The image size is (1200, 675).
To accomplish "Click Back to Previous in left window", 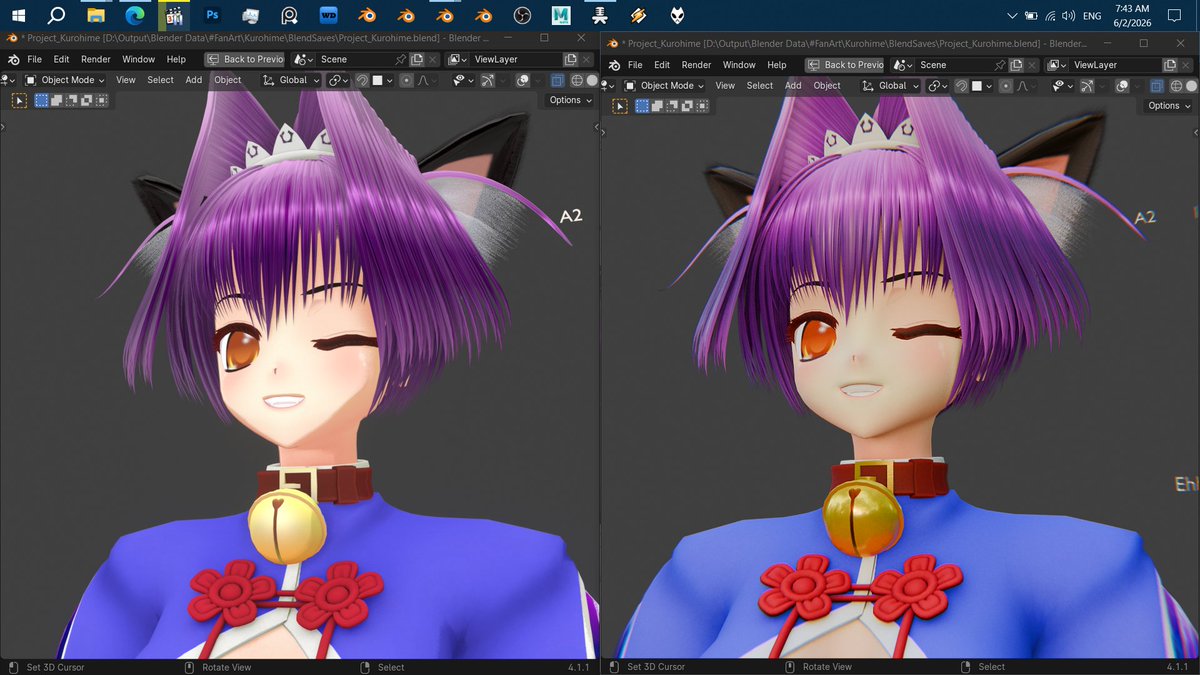I will 246,60.
